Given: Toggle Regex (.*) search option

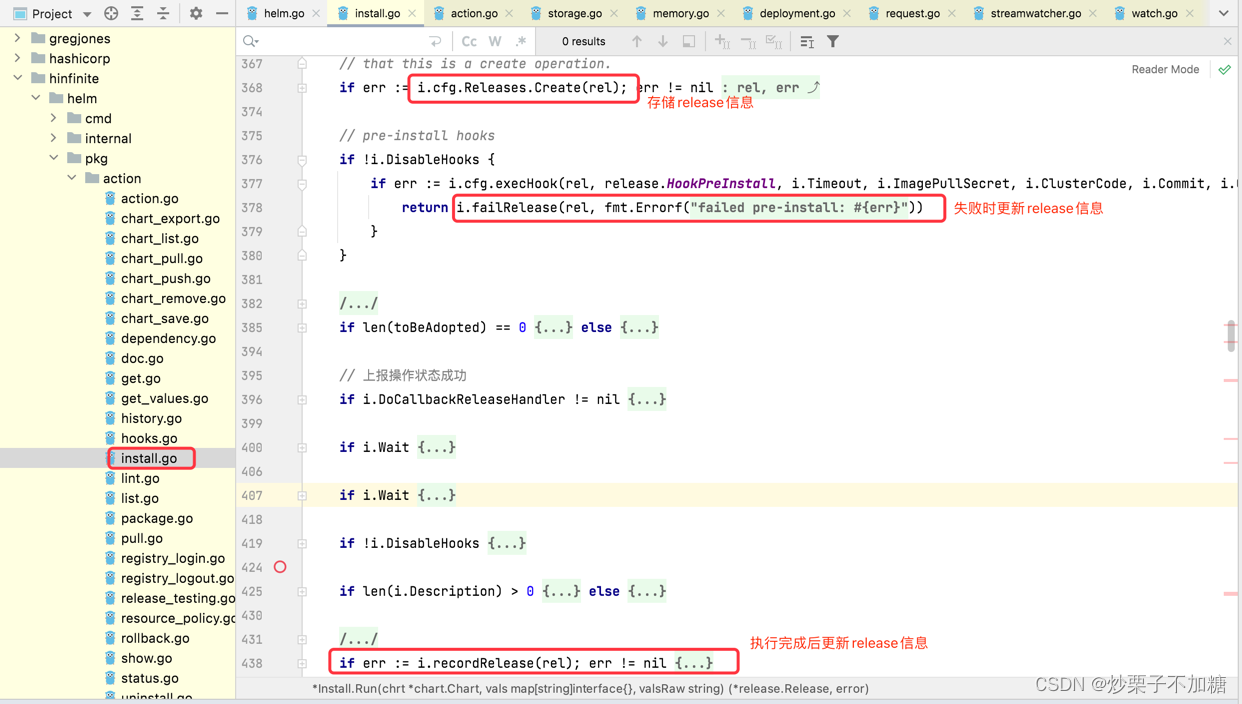Looking at the screenshot, I should [521, 42].
